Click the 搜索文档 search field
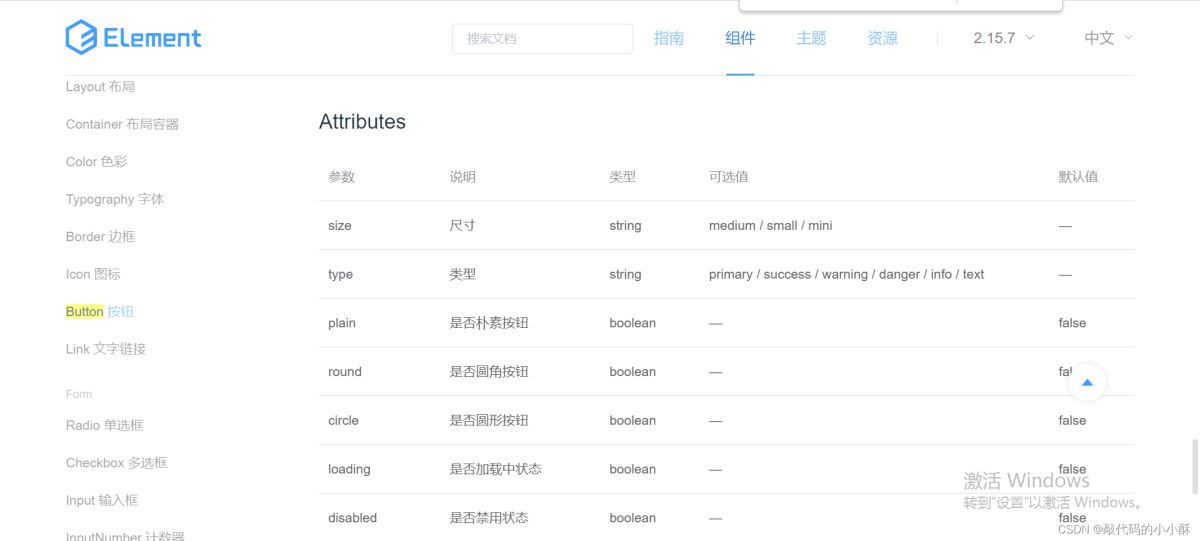Image resolution: width=1200 pixels, height=541 pixels. (x=542, y=38)
